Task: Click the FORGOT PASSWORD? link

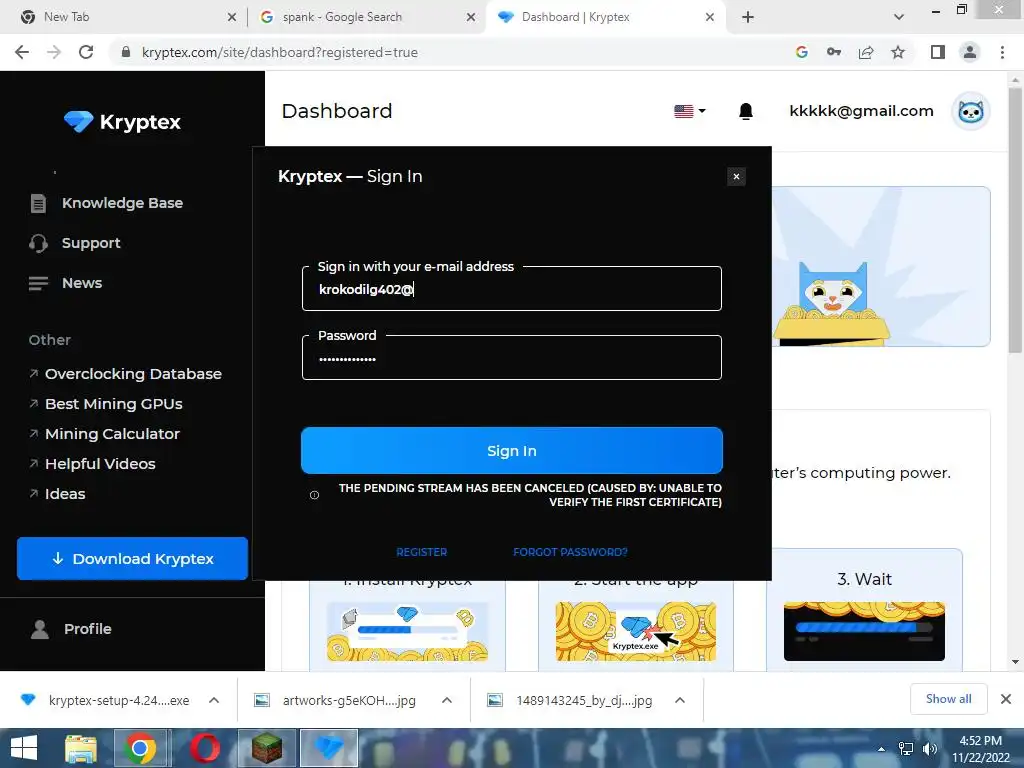Action: [570, 552]
